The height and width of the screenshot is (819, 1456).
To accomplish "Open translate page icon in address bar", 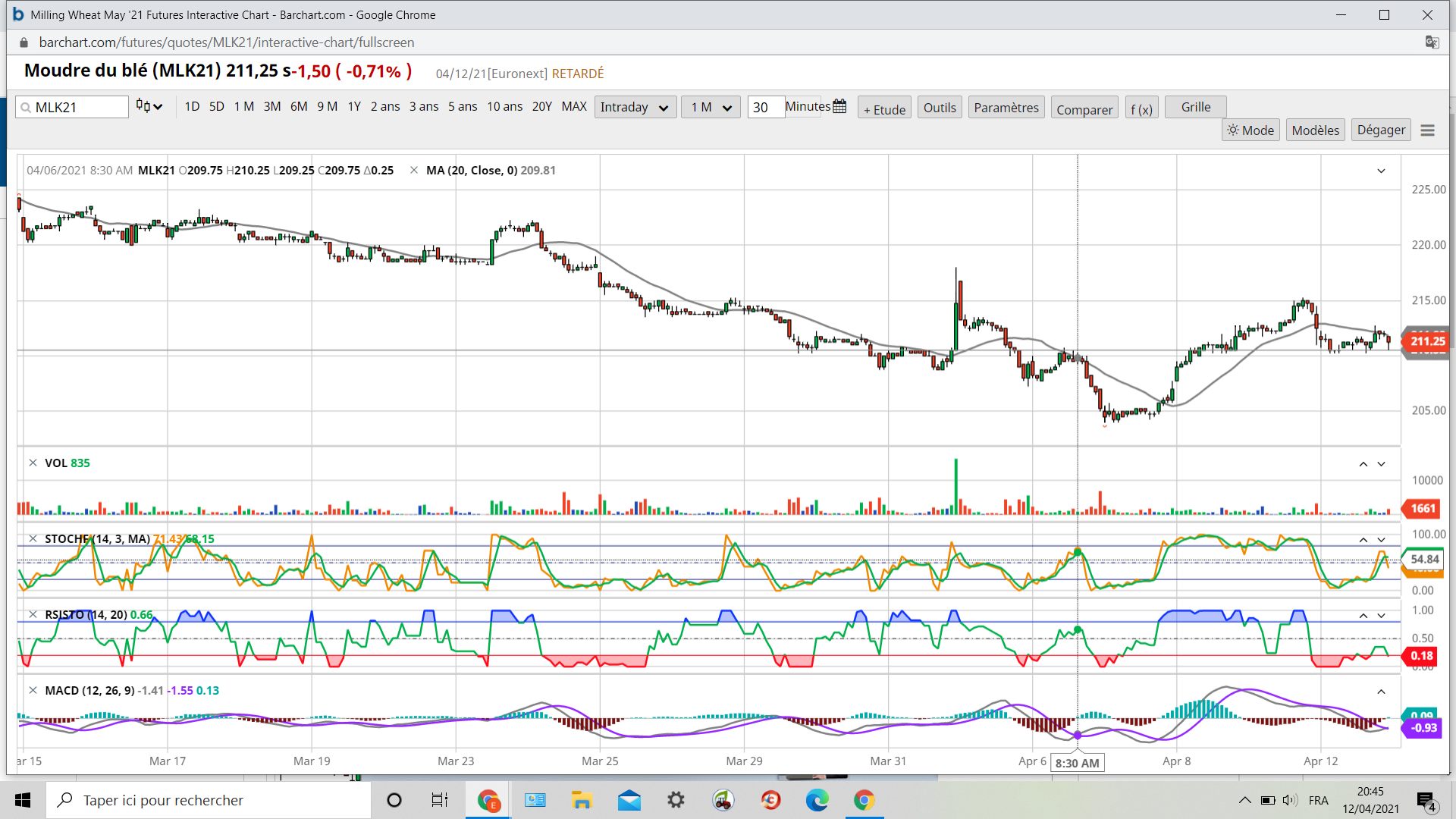I will (x=1432, y=42).
